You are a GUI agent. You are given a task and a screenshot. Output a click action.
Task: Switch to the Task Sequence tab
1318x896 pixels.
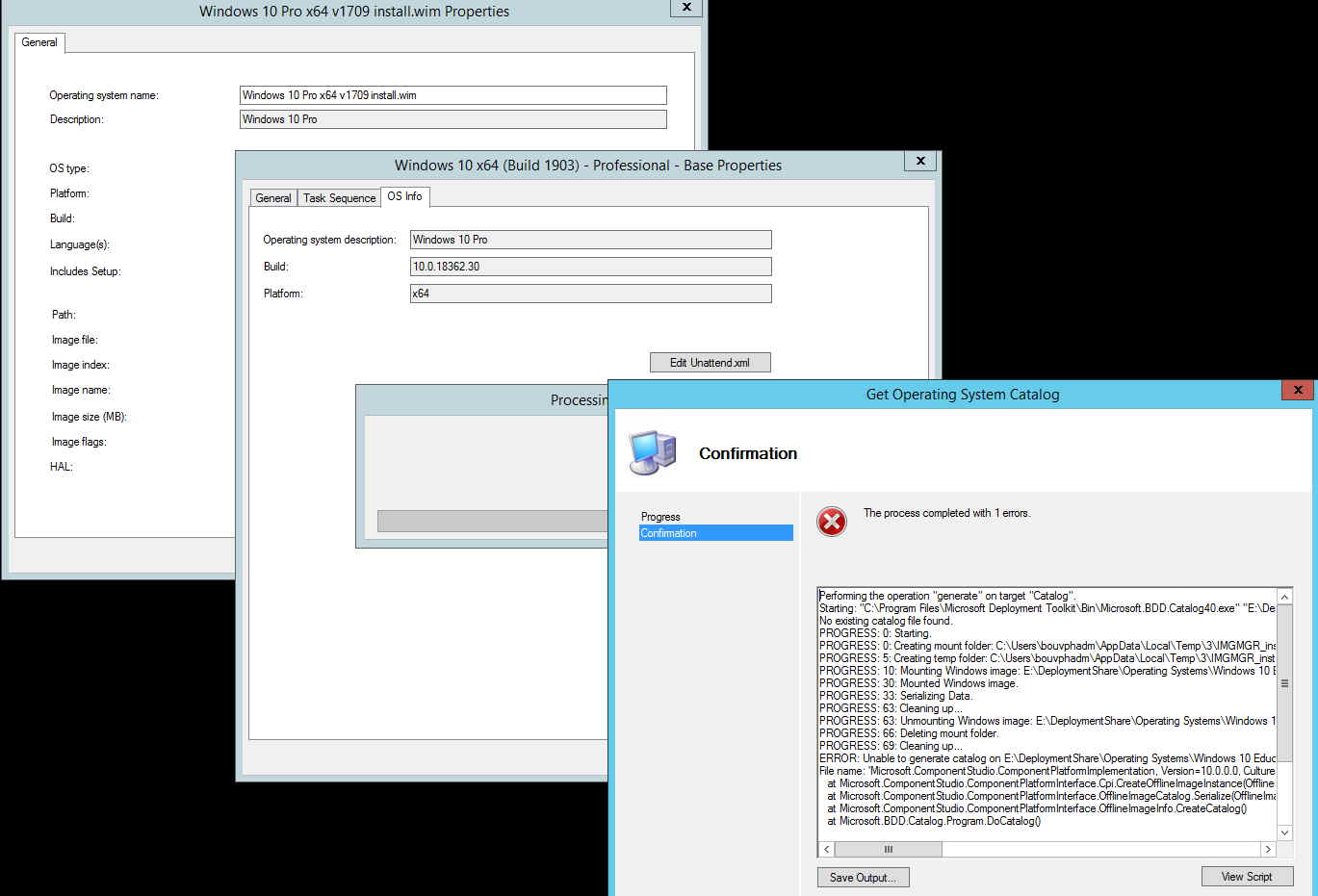click(x=338, y=197)
